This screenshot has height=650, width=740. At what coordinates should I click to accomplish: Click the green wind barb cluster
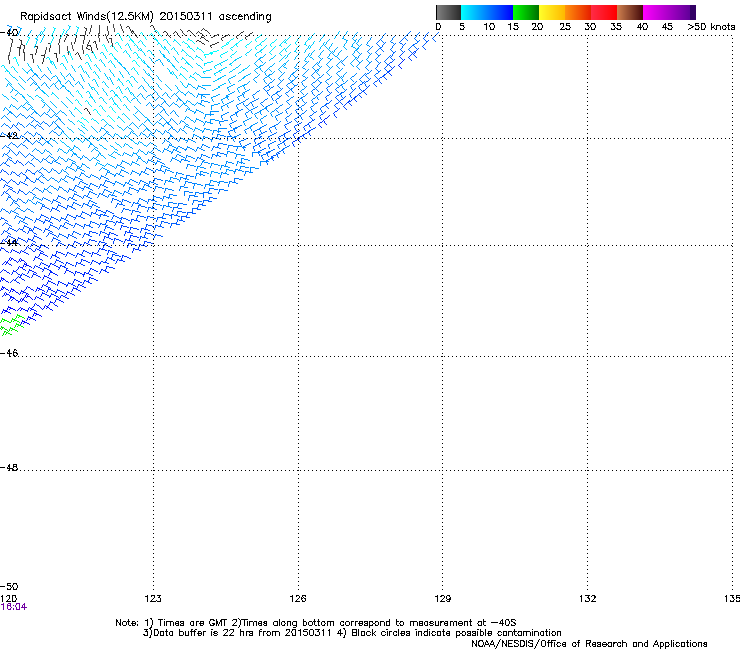pos(12,325)
